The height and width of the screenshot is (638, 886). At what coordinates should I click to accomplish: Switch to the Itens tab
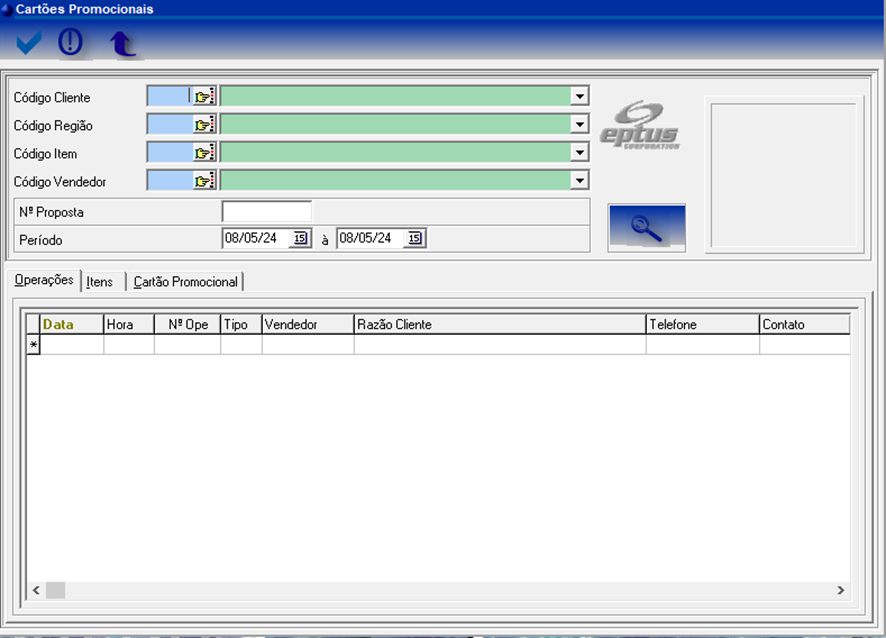click(100, 282)
